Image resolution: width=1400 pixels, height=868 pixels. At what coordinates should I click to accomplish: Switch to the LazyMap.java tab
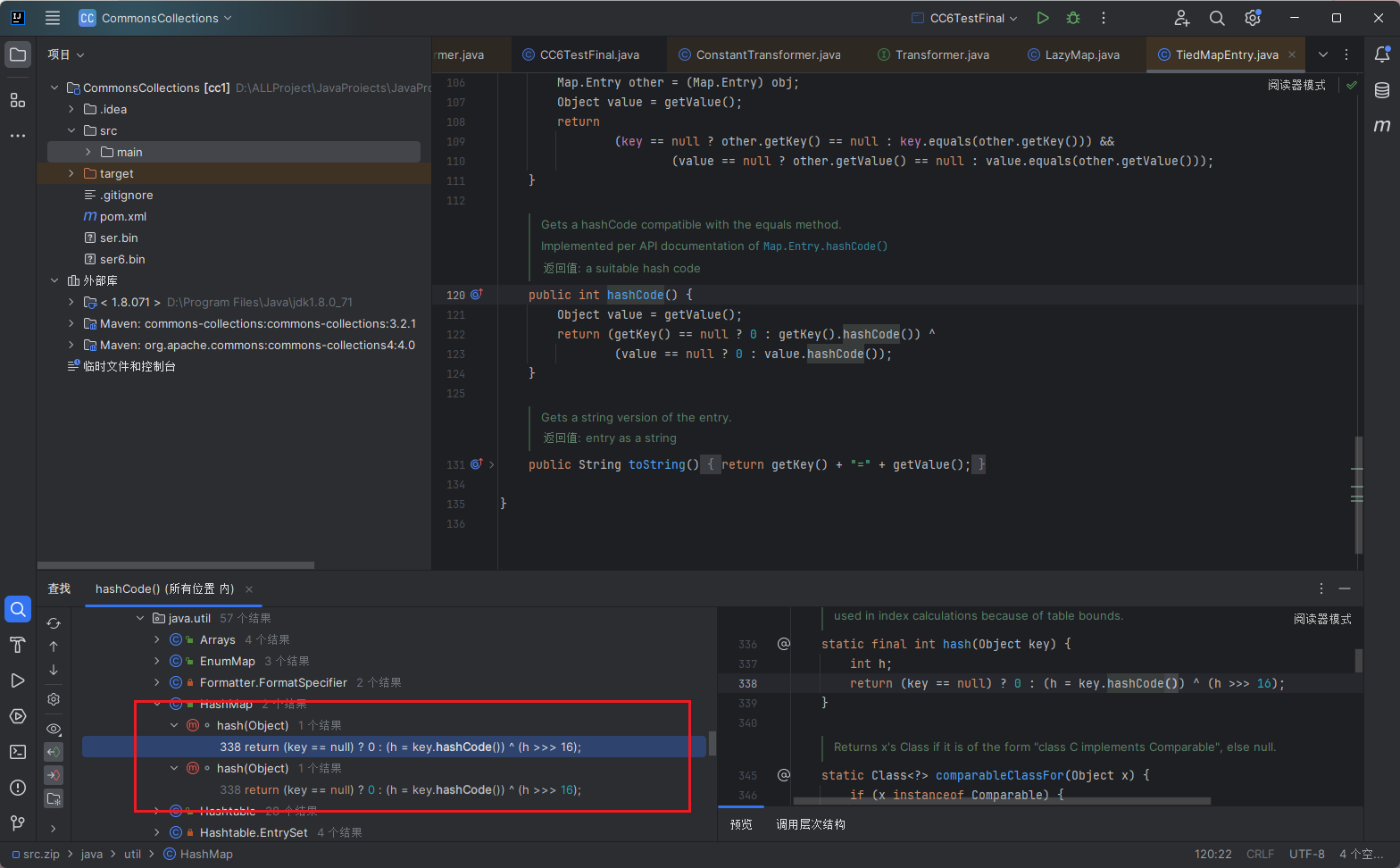tap(1081, 54)
